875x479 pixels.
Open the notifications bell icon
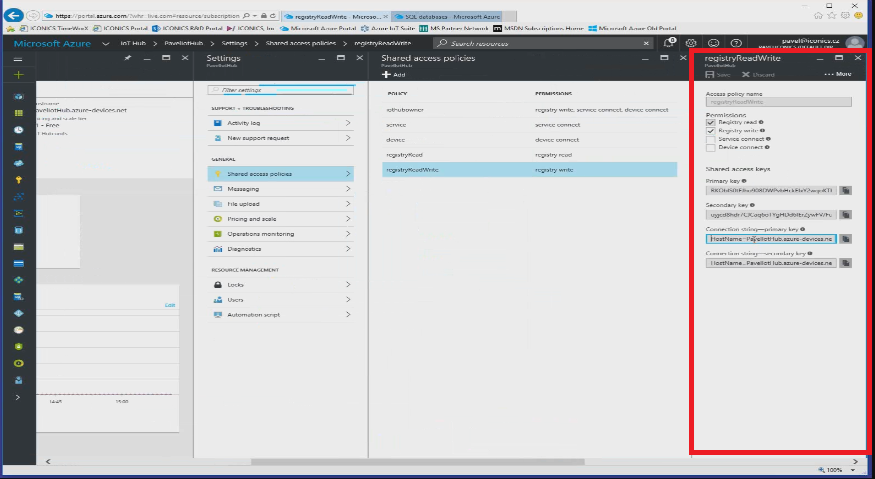click(669, 43)
